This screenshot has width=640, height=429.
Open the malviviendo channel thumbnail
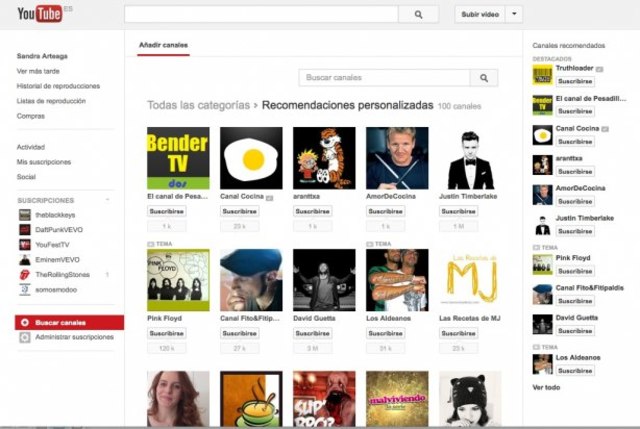[397, 399]
